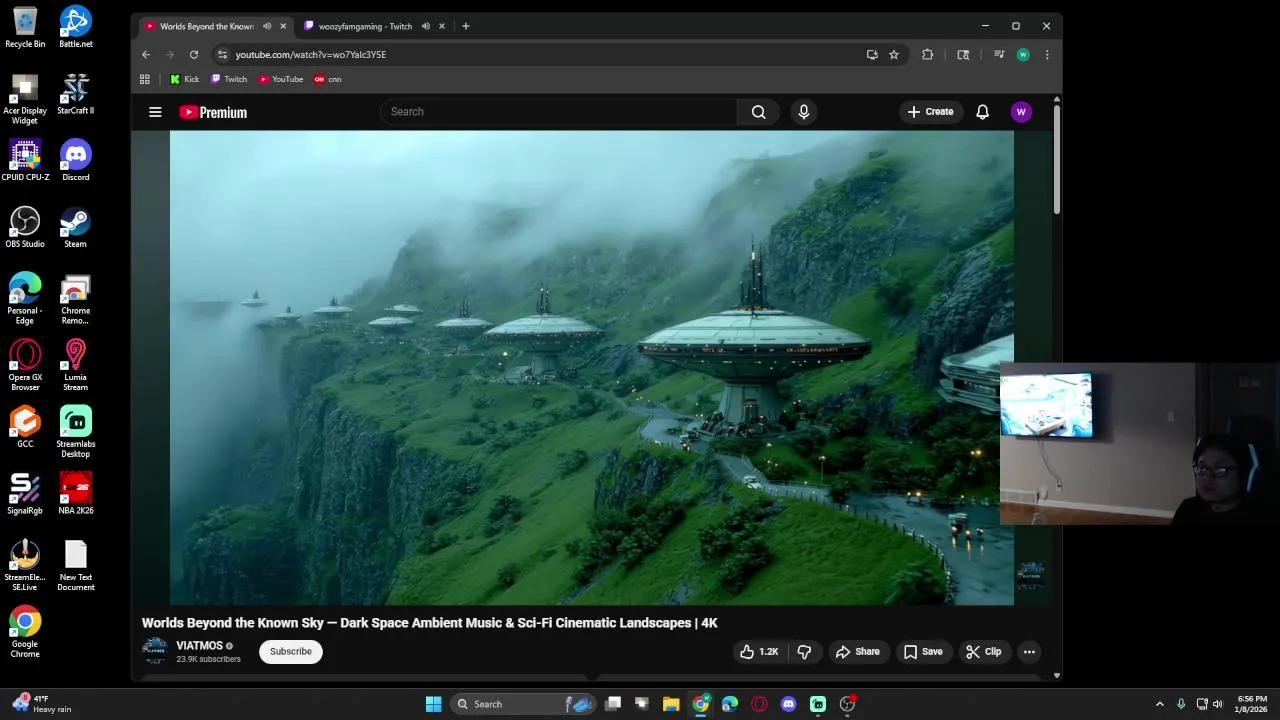Install or cast icon in address bar
This screenshot has width=1280, height=720.
coord(872,55)
